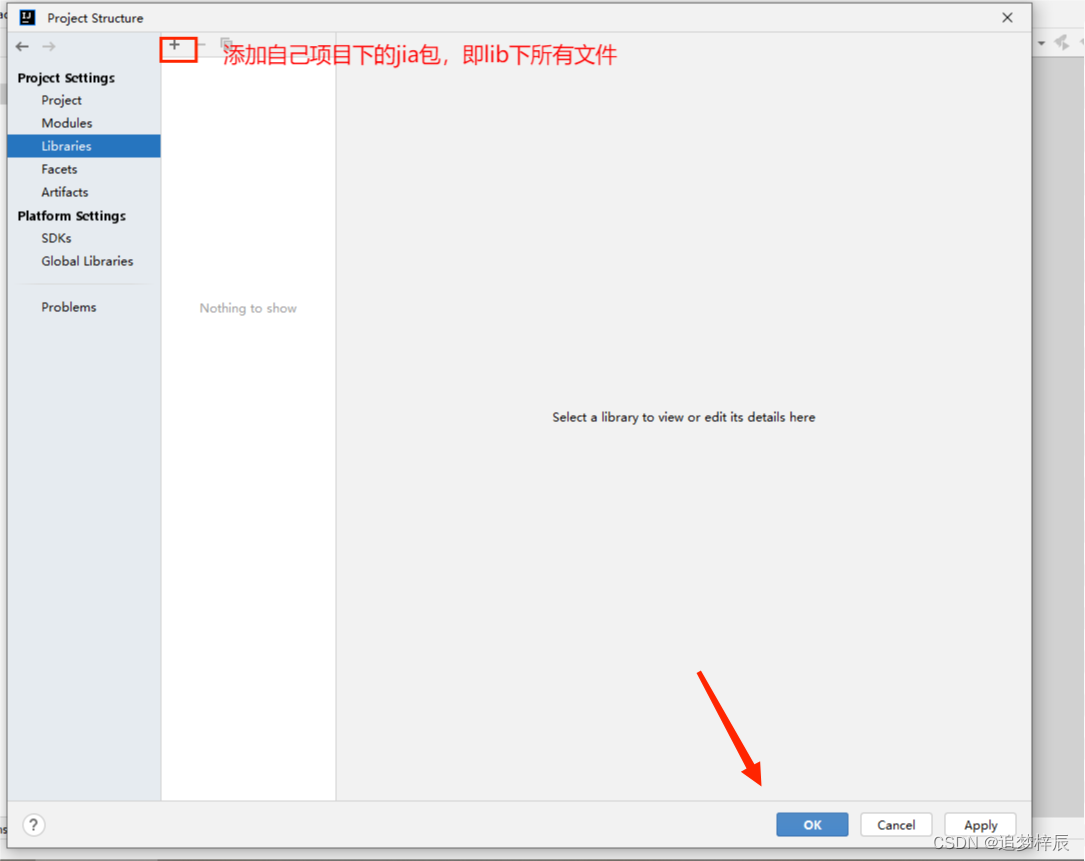
Task: Click the 'Project Settings' heading
Action: pyautogui.click(x=66, y=78)
